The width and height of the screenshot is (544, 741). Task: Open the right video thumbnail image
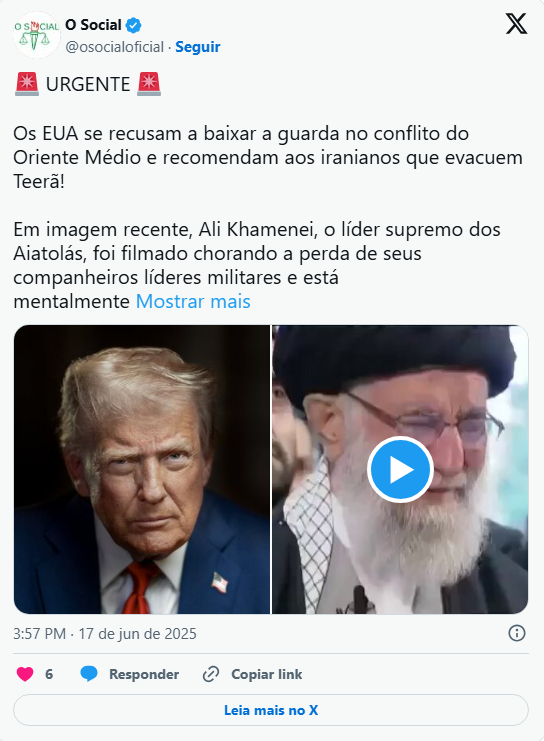click(x=400, y=470)
